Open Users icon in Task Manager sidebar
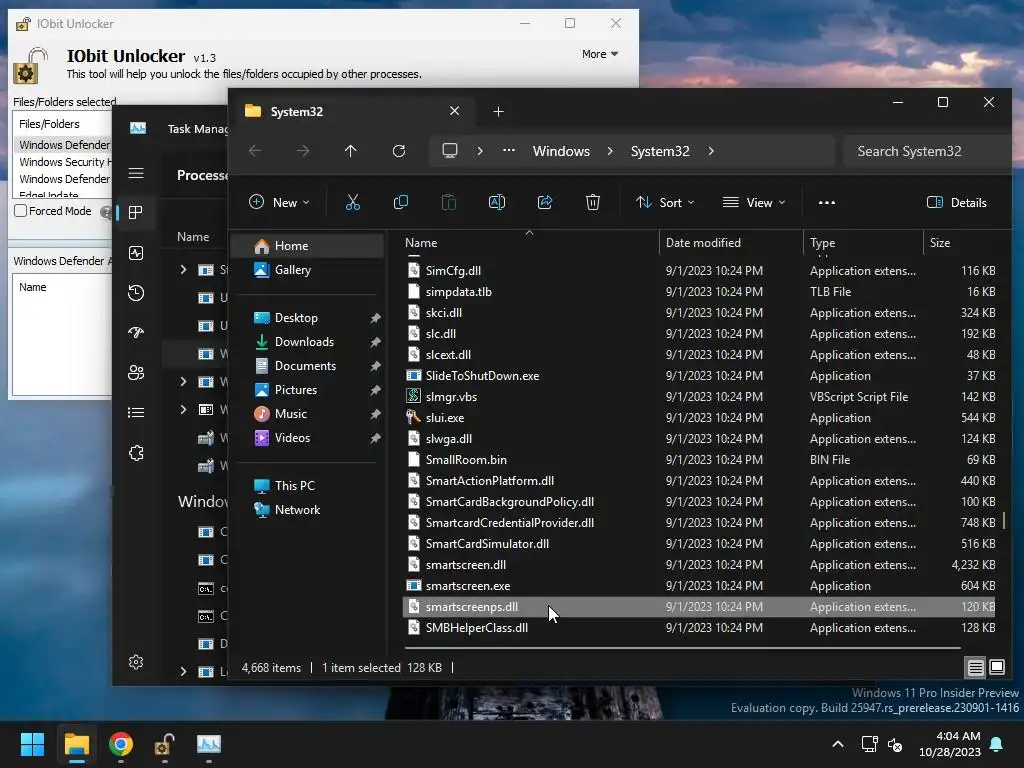This screenshot has height=768, width=1024. click(x=136, y=372)
